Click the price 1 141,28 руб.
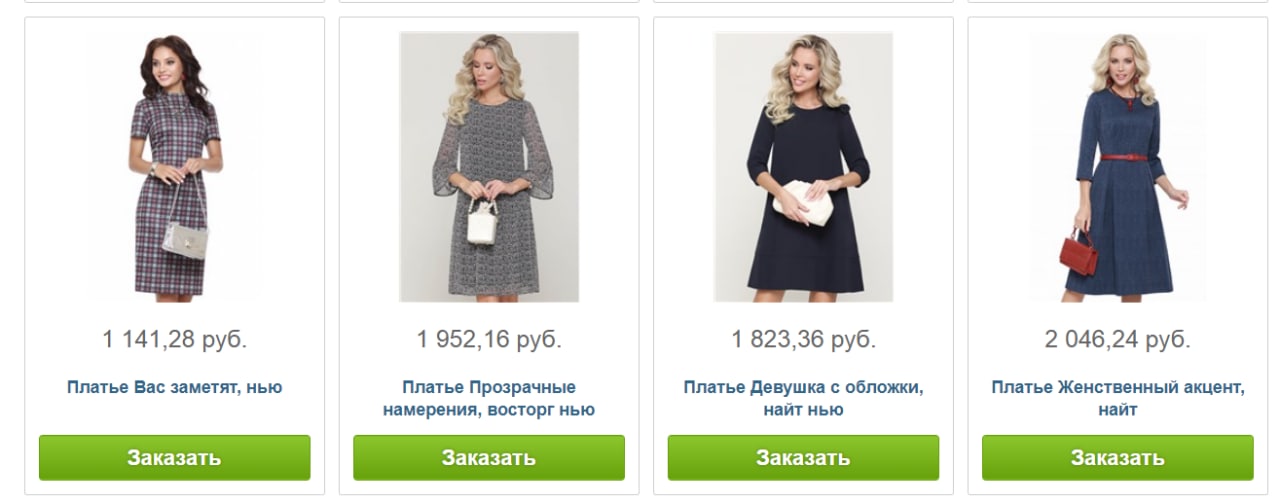Image resolution: width=1280 pixels, height=502 pixels. [x=174, y=340]
